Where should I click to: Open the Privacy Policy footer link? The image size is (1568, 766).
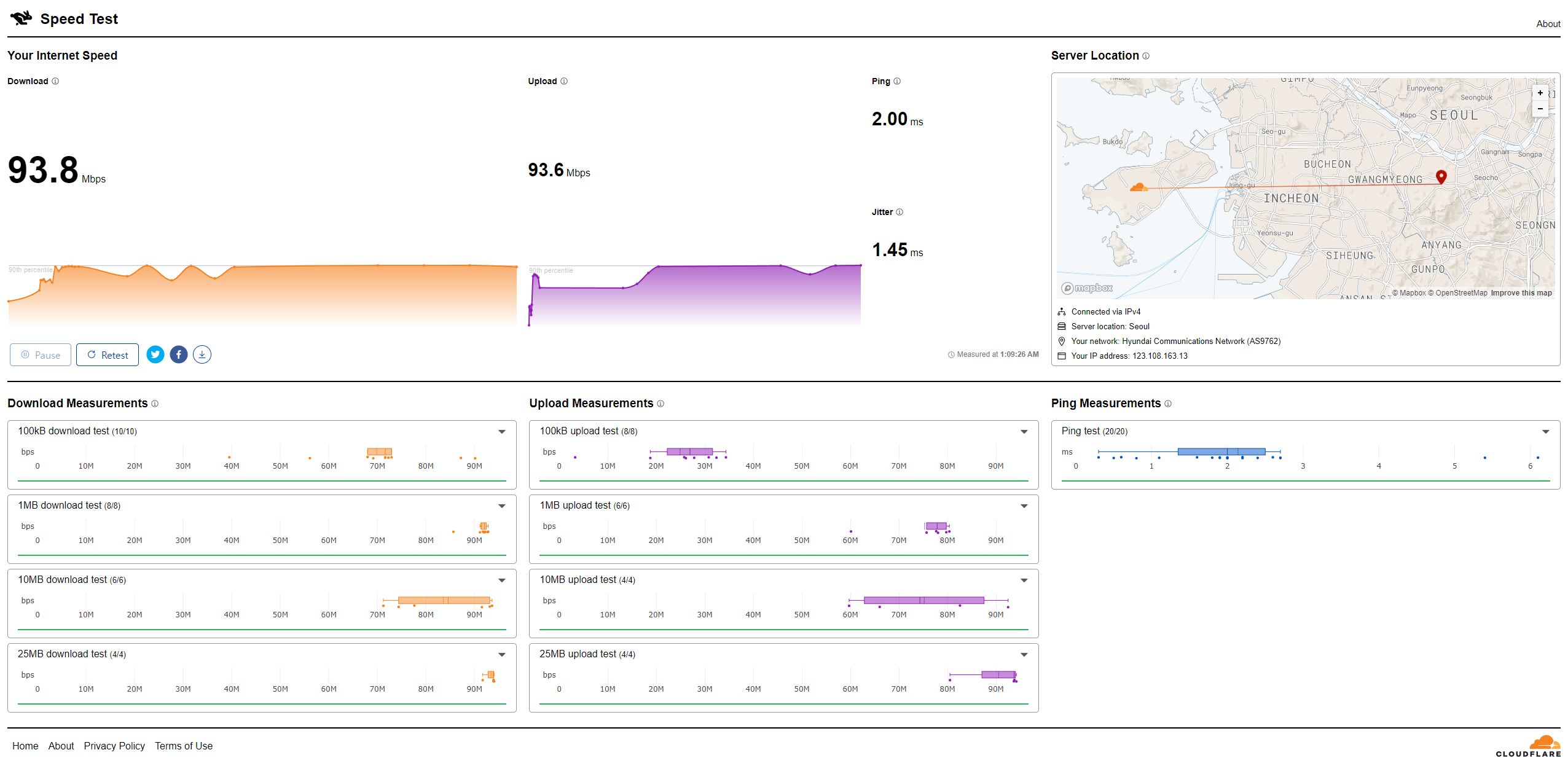pyautogui.click(x=114, y=746)
